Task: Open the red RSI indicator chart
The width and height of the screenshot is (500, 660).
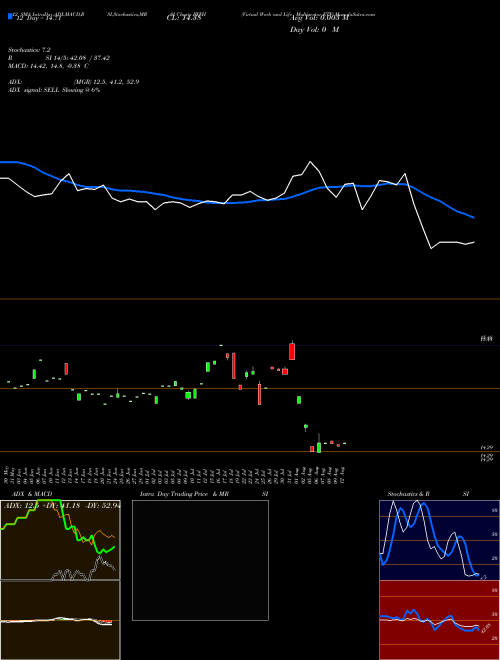Action: pos(439,620)
